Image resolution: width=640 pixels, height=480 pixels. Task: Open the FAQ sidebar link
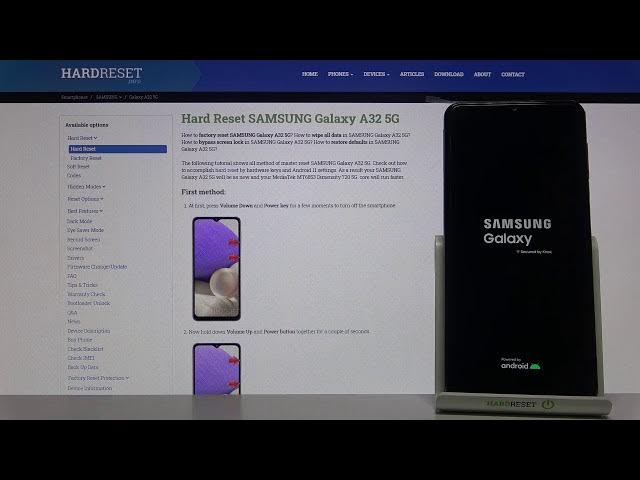tap(72, 276)
